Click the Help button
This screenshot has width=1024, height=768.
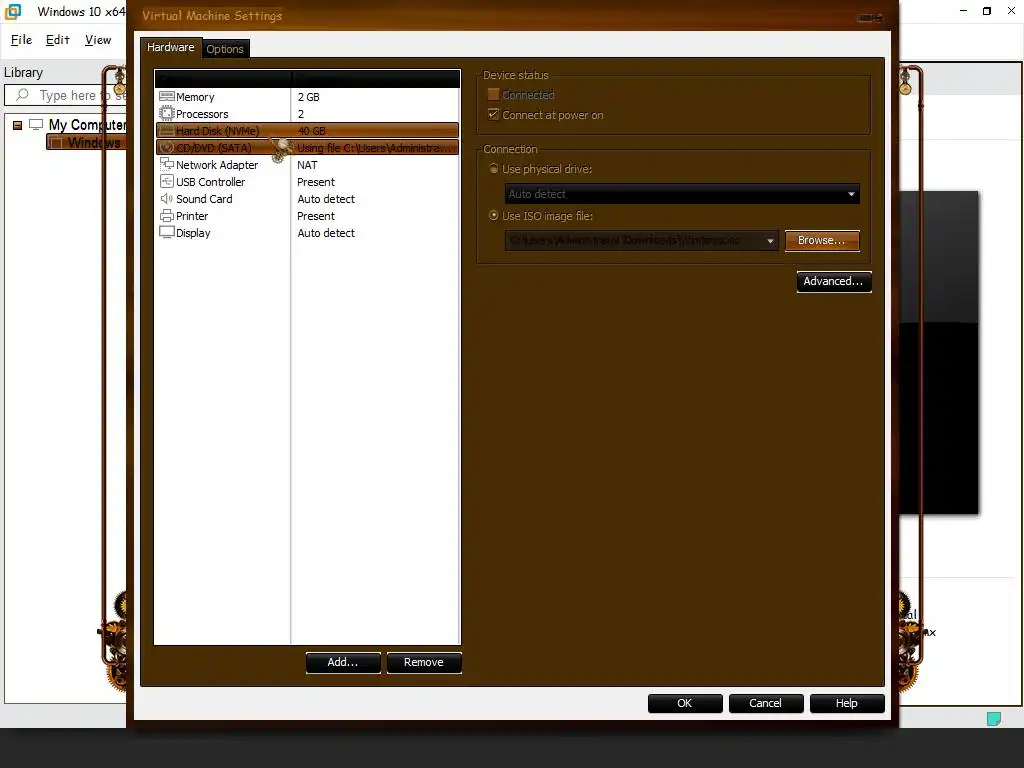tap(846, 703)
